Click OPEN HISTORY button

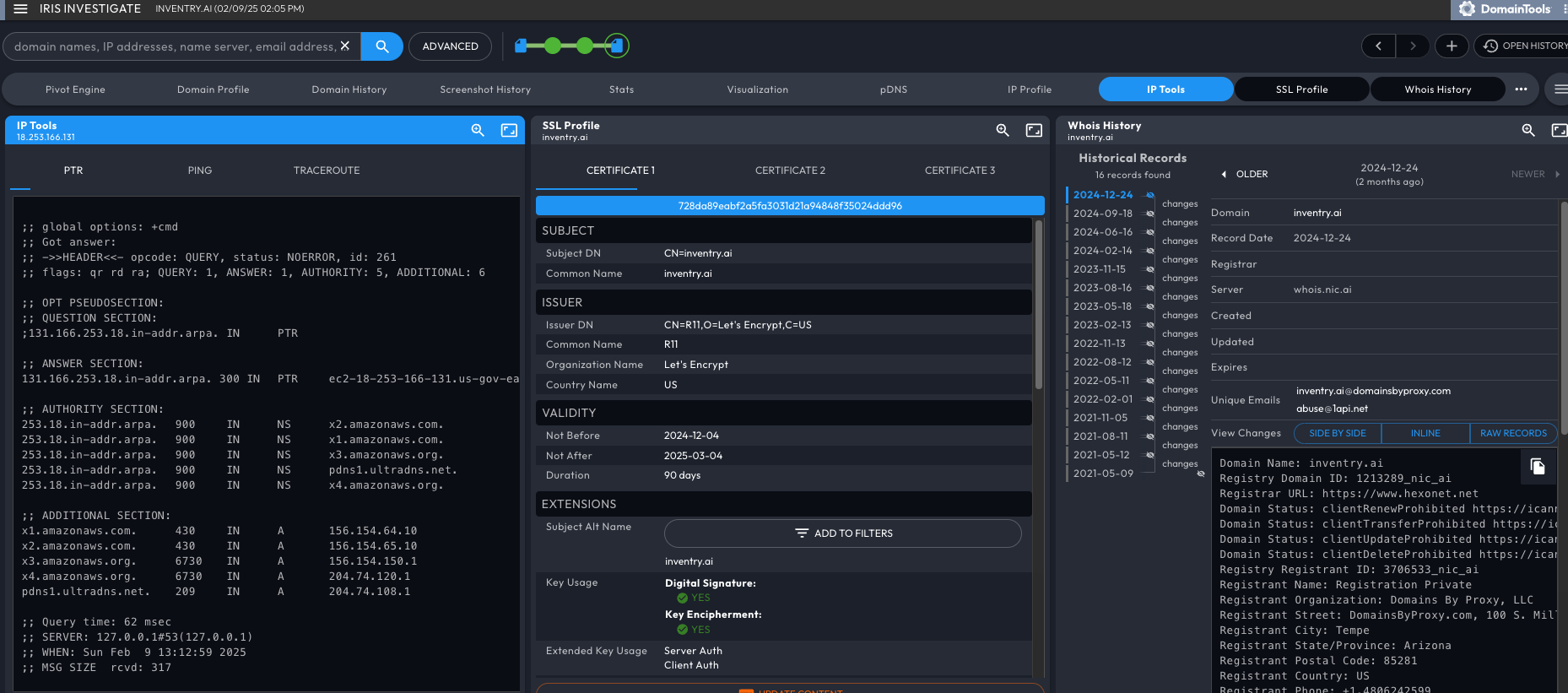[1523, 46]
